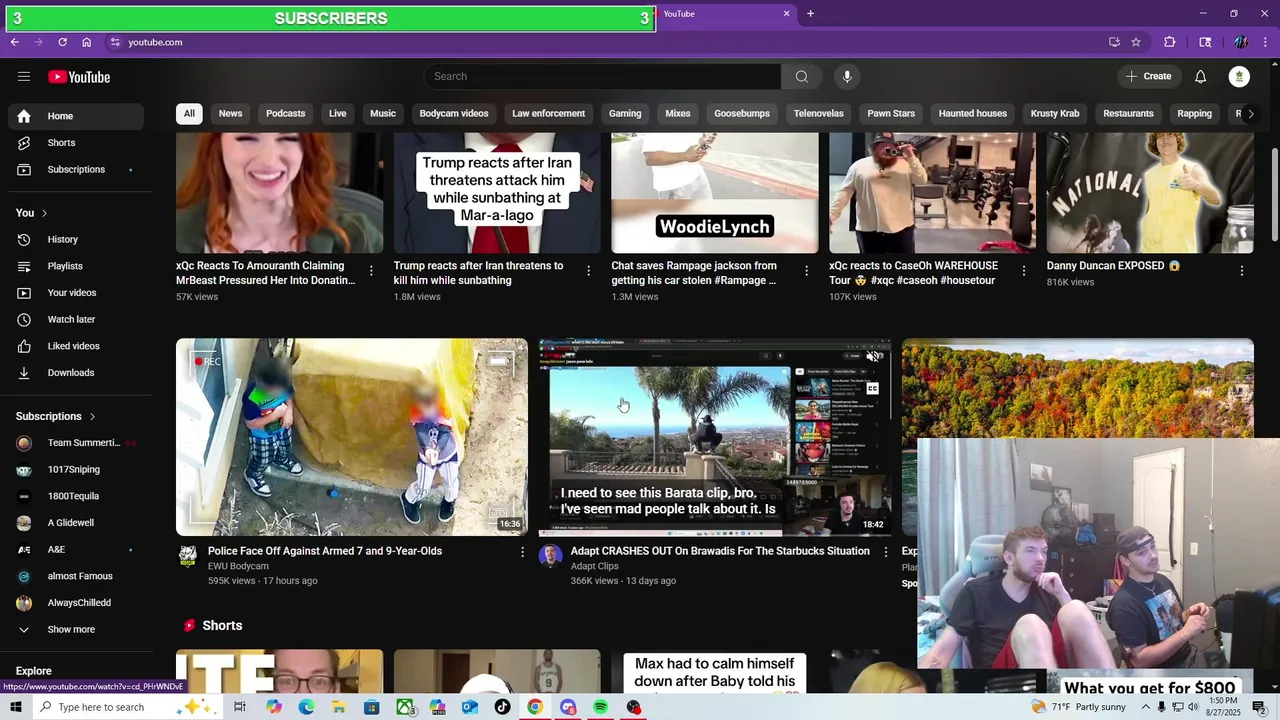This screenshot has height=720, width=1280.
Task: Select the Krusty Krab filter chip
Action: pos(1055,114)
